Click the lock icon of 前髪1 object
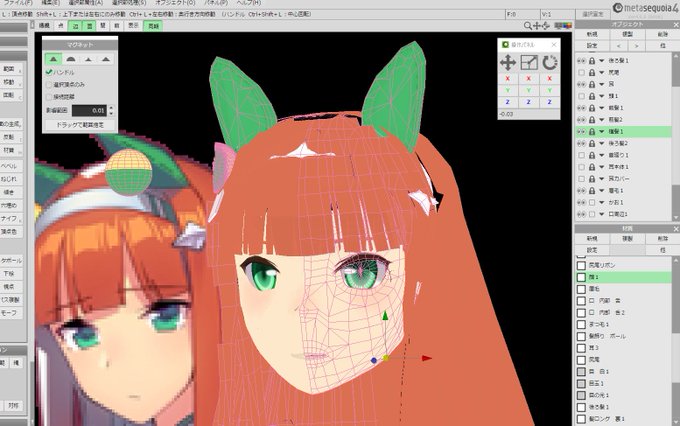This screenshot has width=680, height=426. pyautogui.click(x=592, y=108)
